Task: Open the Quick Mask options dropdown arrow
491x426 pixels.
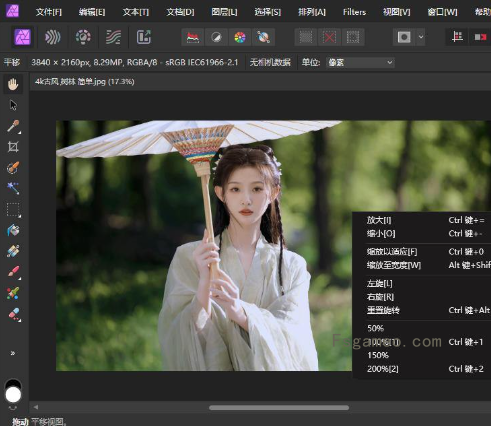Action: pyautogui.click(x=421, y=37)
